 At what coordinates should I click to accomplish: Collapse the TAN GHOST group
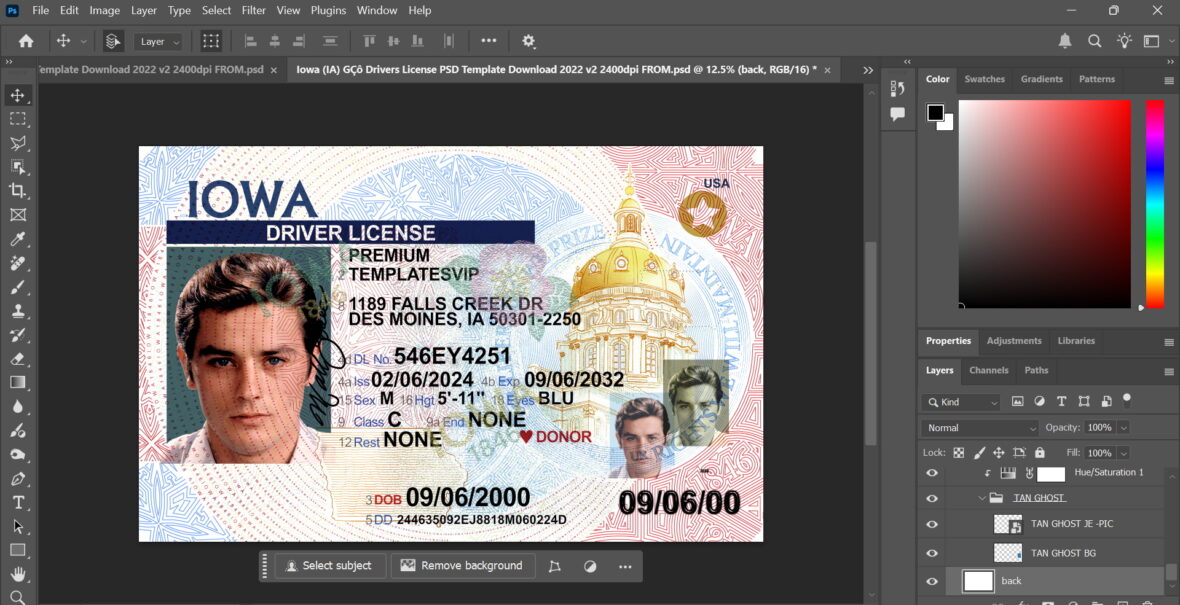point(982,498)
